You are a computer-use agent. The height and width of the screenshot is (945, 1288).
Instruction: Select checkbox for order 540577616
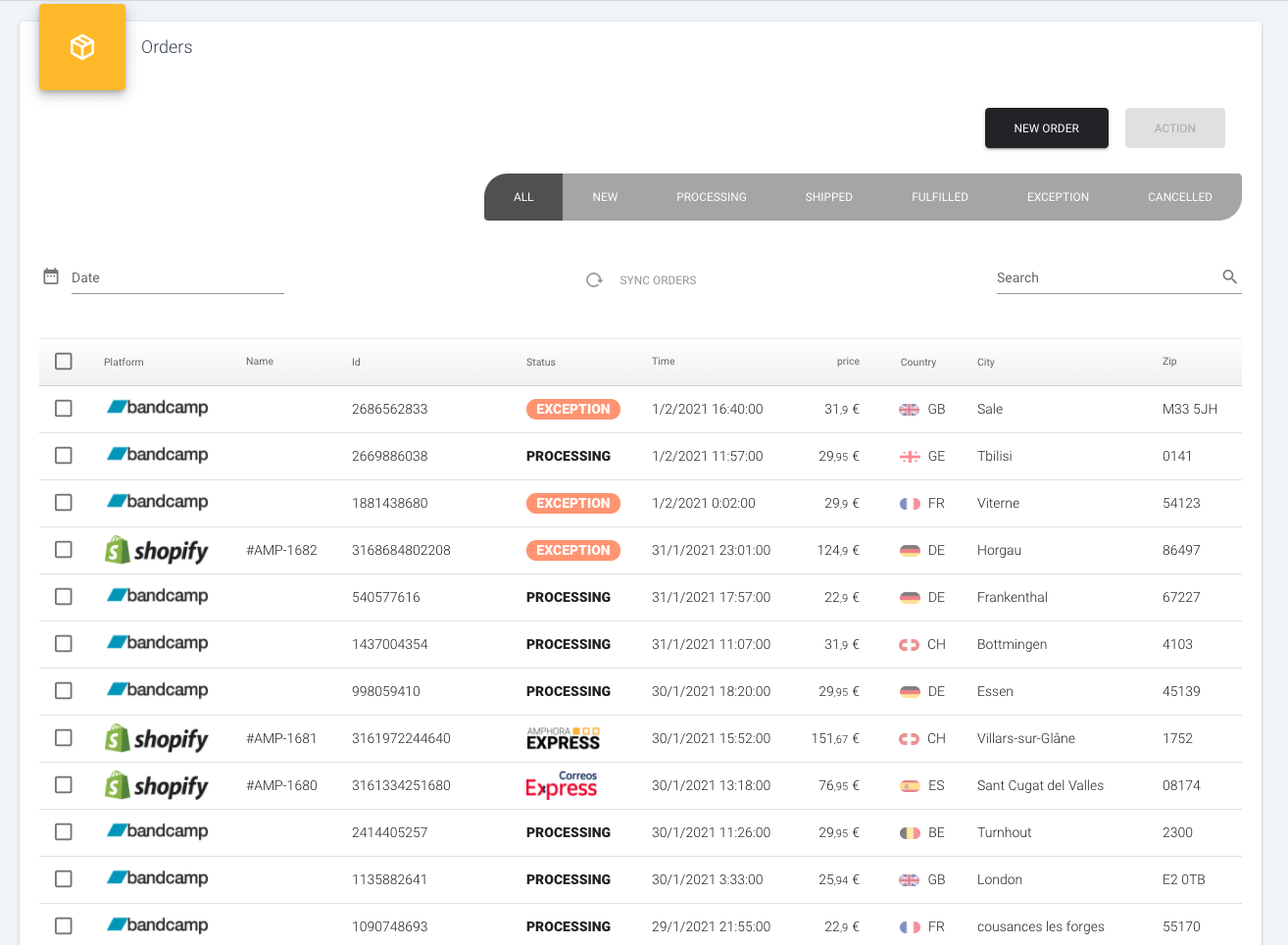point(64,597)
